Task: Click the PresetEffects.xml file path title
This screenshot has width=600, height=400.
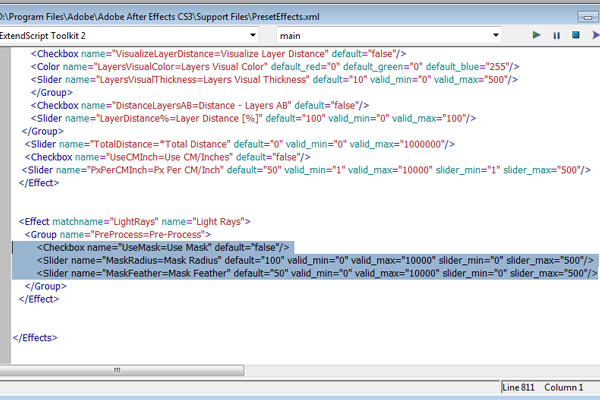Action: 159,17
